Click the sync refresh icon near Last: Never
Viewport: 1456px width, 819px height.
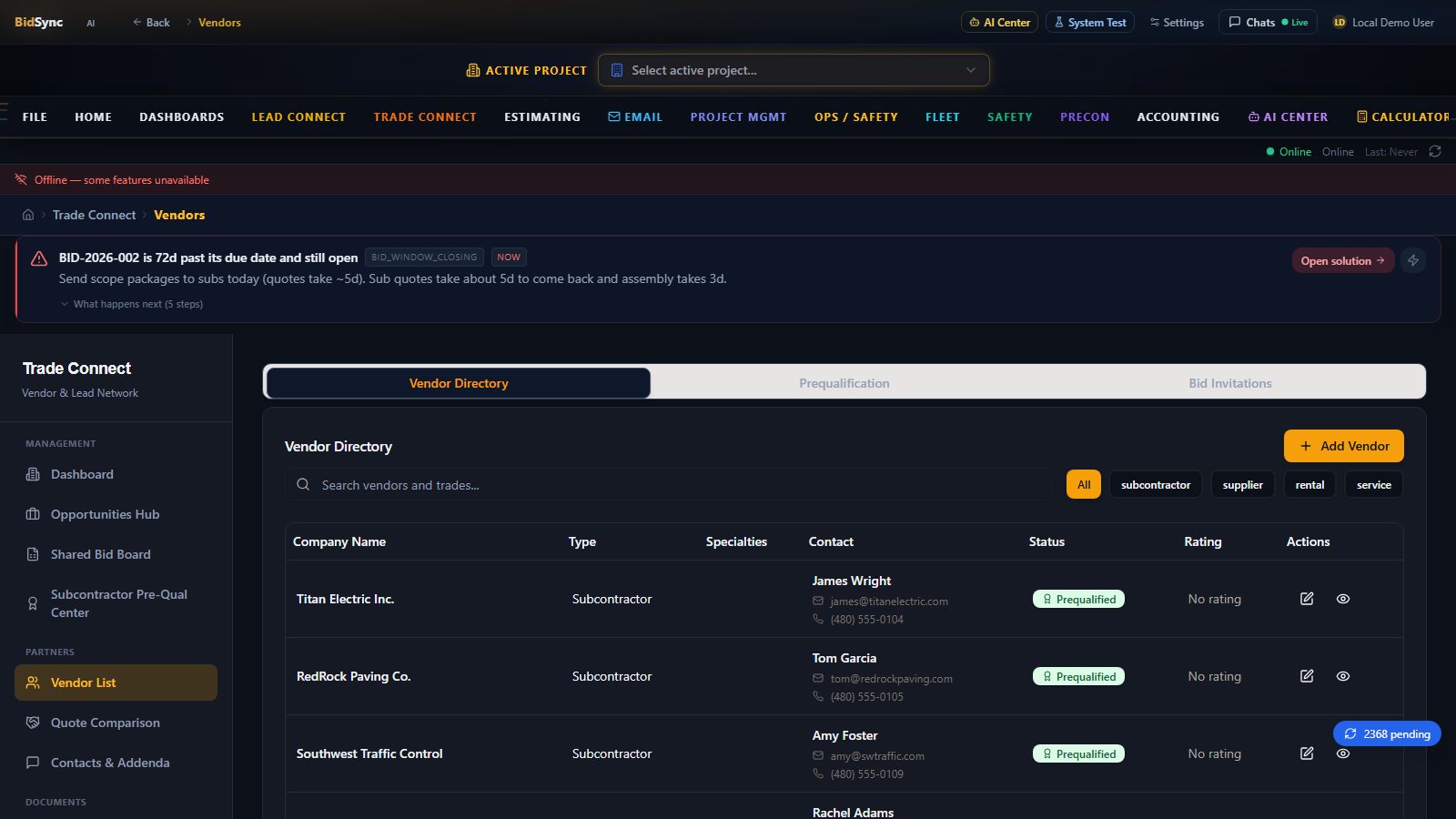[x=1435, y=151]
